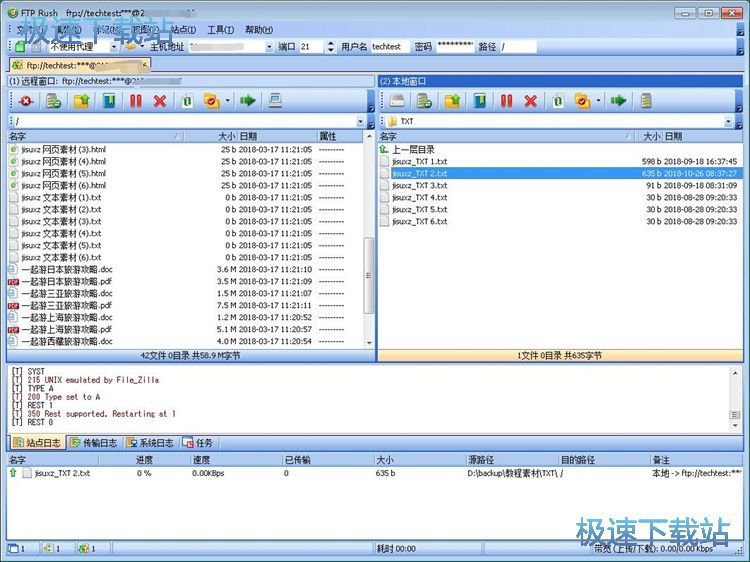Click the 路径 path input field
The image size is (750, 562).
click(518, 47)
